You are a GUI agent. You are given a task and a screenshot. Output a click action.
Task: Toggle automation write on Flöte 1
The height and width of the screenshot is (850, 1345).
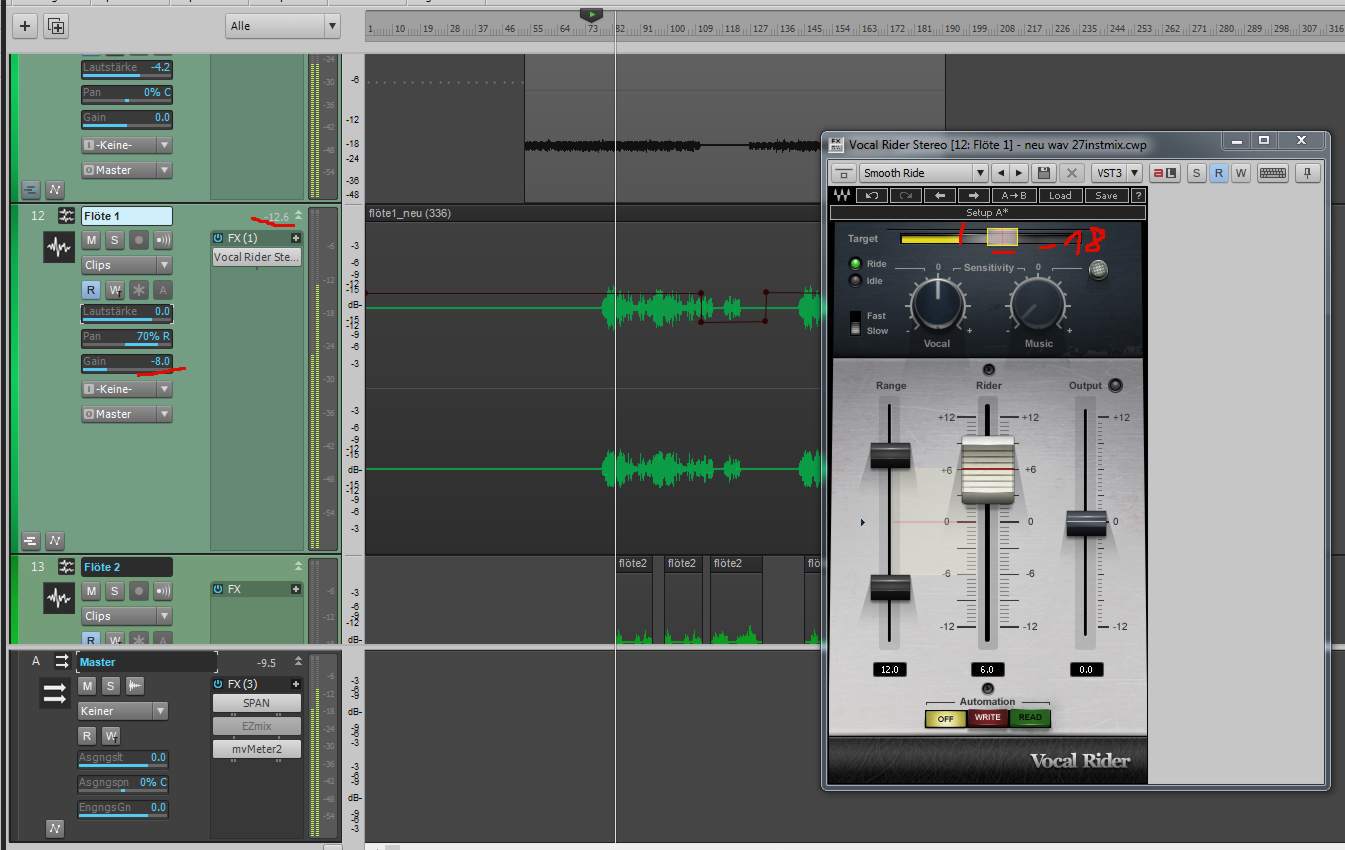pos(115,290)
